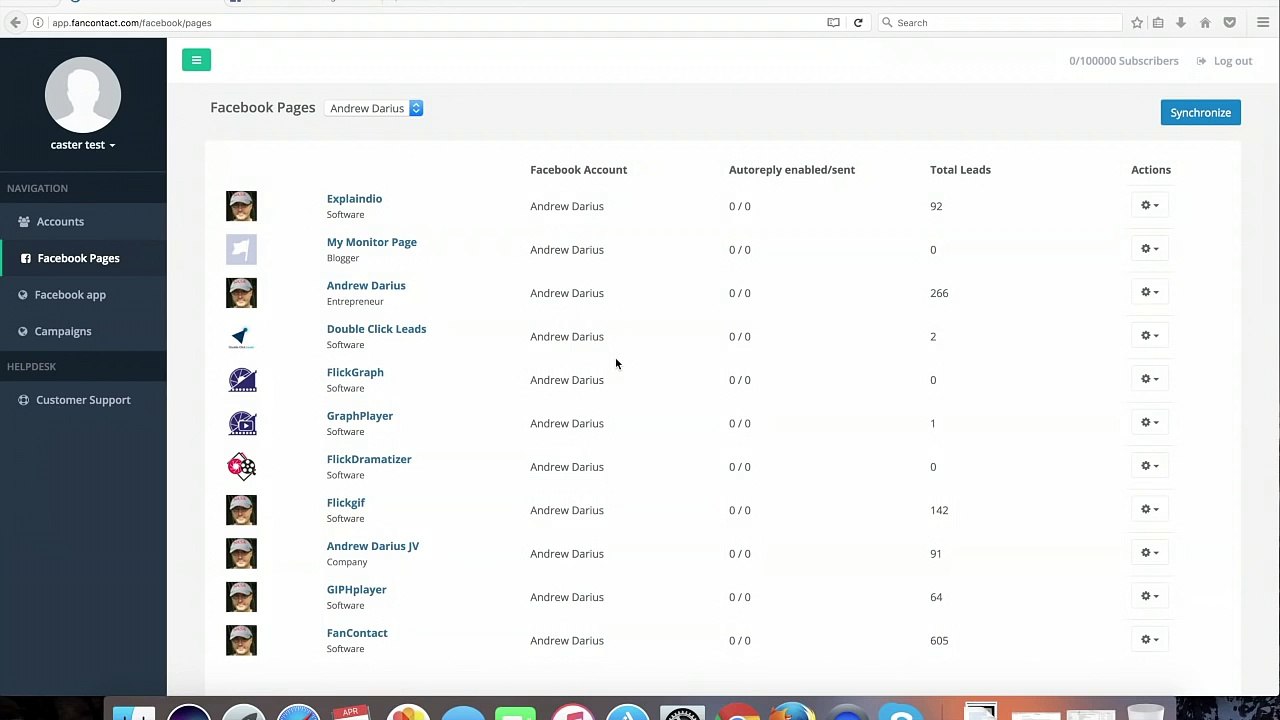Open the actions gear for My Monitor Page
Image resolution: width=1280 pixels, height=720 pixels.
point(1150,249)
